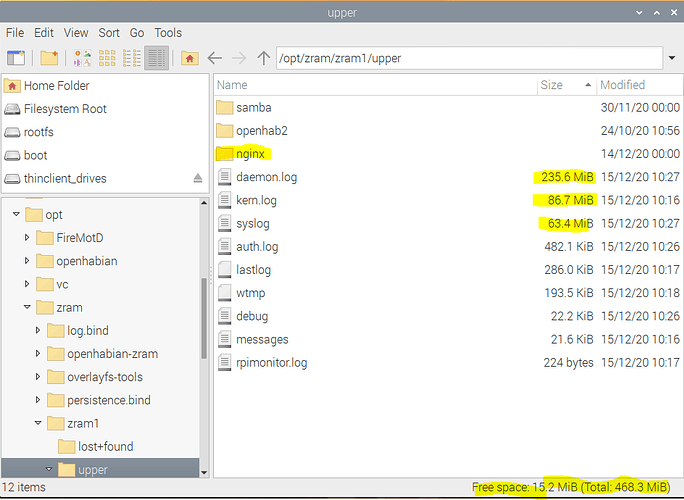Switch to compact list view
The width and height of the screenshot is (684, 500).
click(x=131, y=58)
